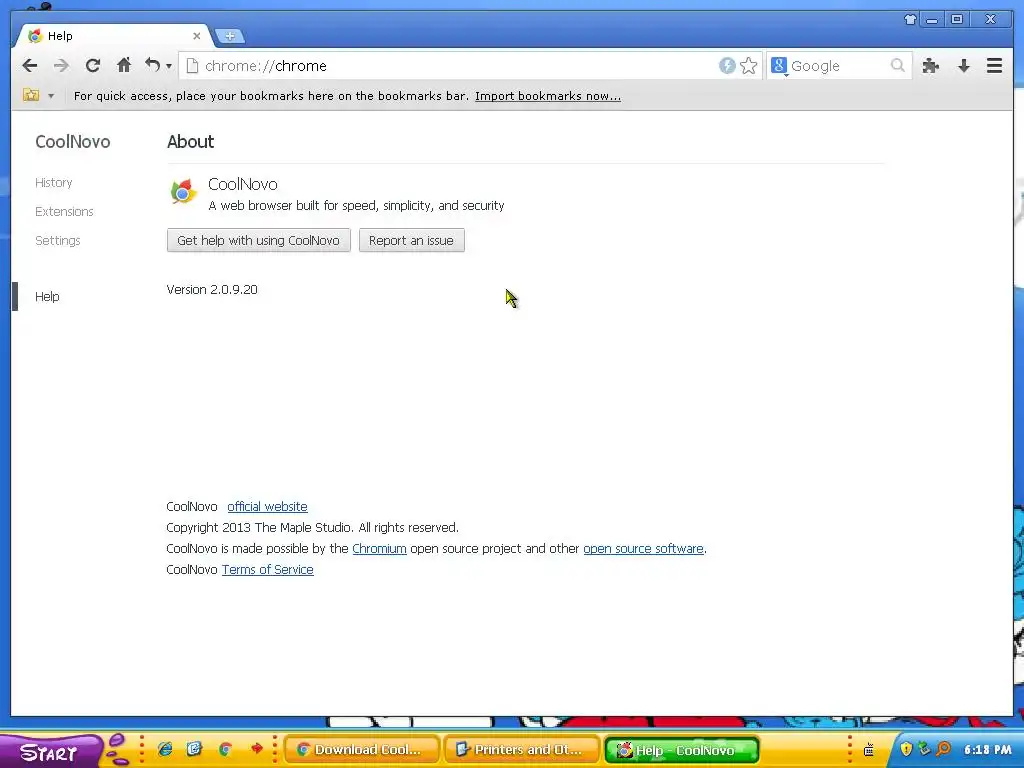Click the 6:18 PM clock

pyautogui.click(x=987, y=750)
